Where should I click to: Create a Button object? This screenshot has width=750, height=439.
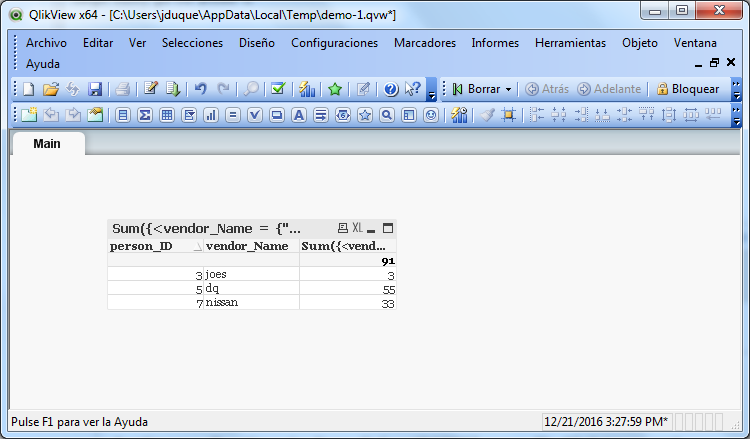[x=277, y=115]
